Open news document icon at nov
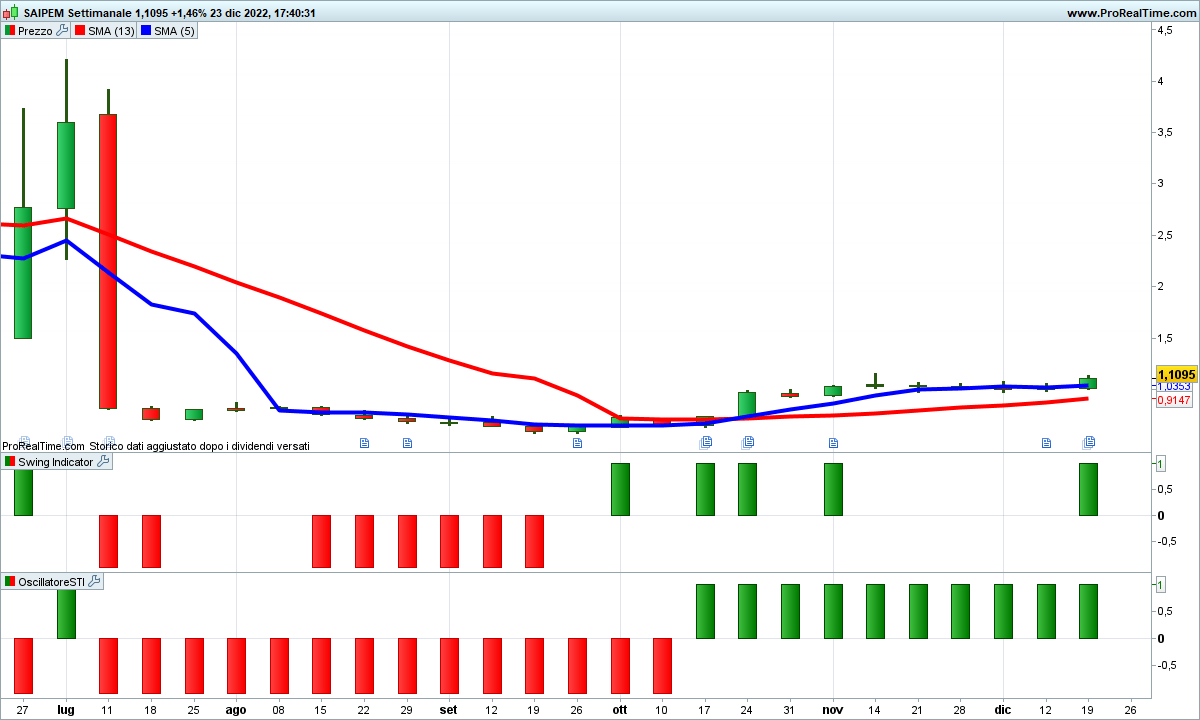Viewport: 1200px width, 720px height. click(833, 443)
